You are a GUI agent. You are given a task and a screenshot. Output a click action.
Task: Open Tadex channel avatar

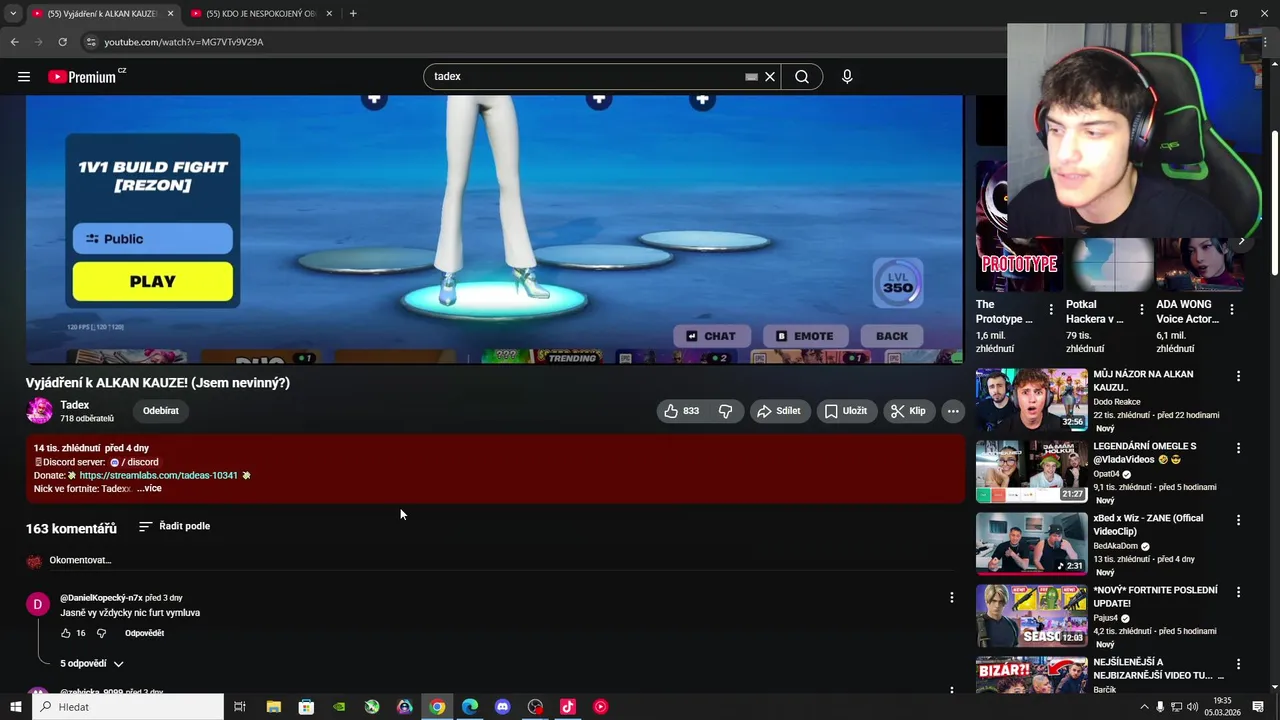39,411
